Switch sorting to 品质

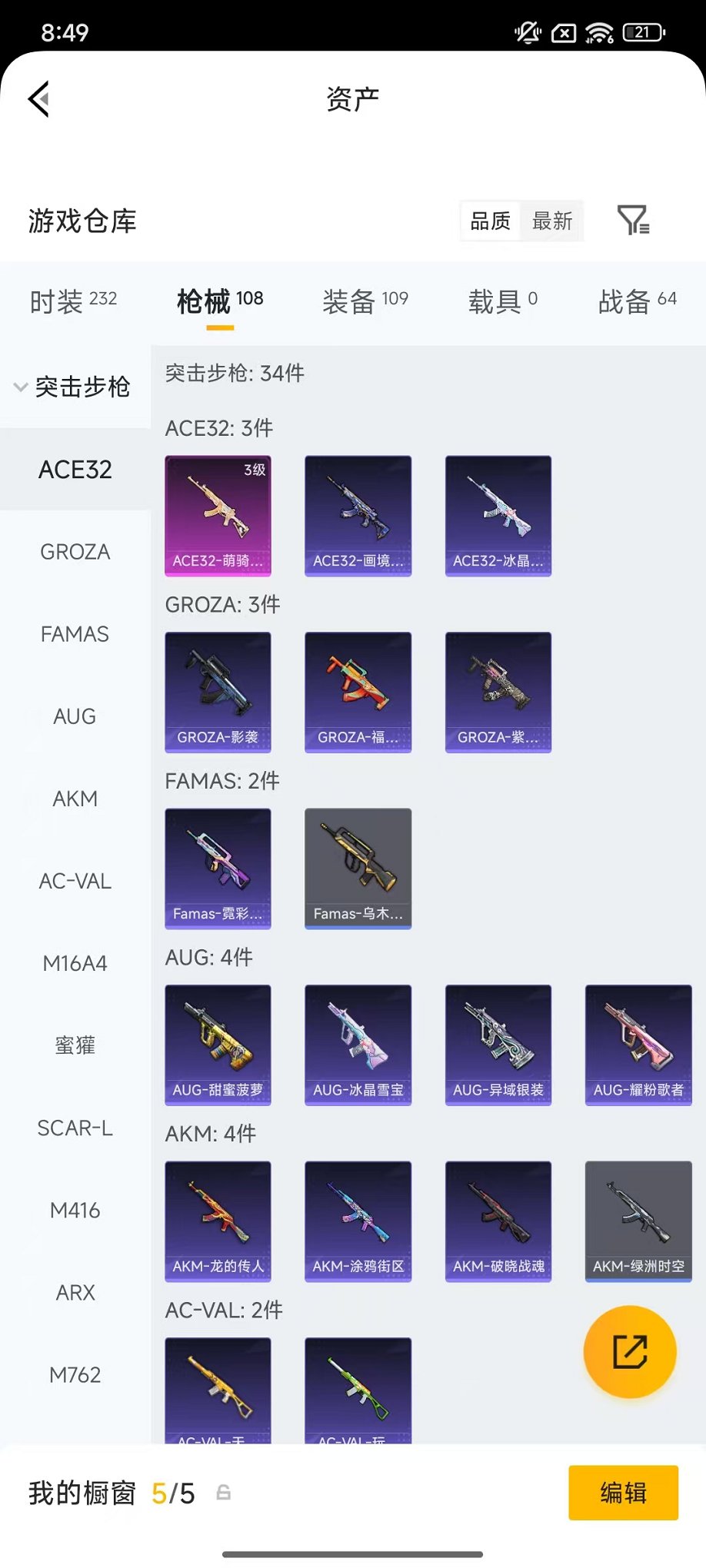[x=491, y=221]
